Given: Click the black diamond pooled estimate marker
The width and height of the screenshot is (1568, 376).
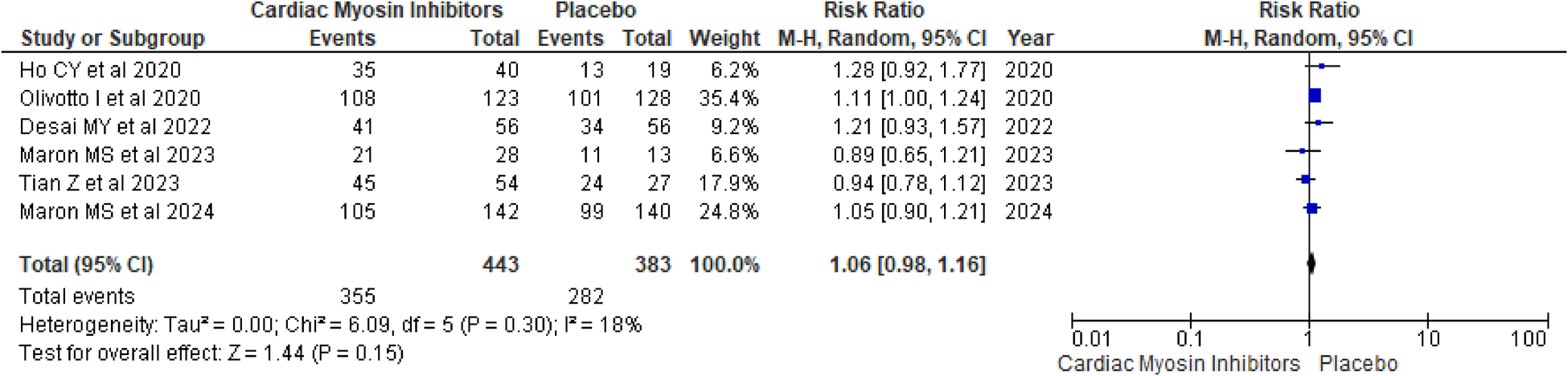Looking at the screenshot, I should pos(1311,263).
